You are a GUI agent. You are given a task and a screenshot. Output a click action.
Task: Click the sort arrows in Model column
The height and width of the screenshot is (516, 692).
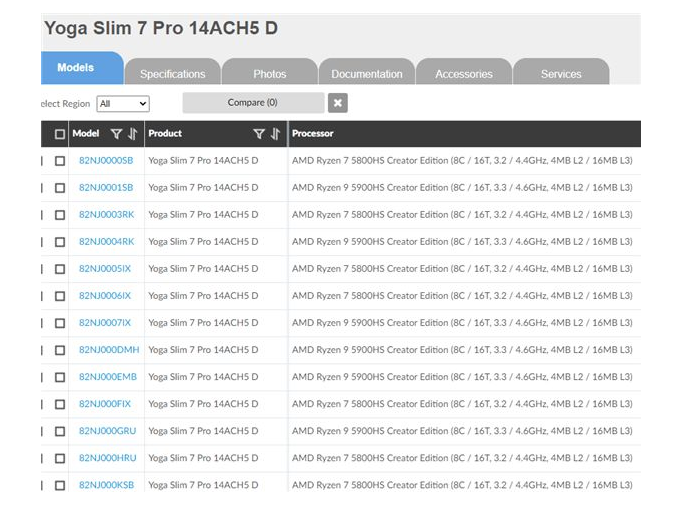(132, 134)
